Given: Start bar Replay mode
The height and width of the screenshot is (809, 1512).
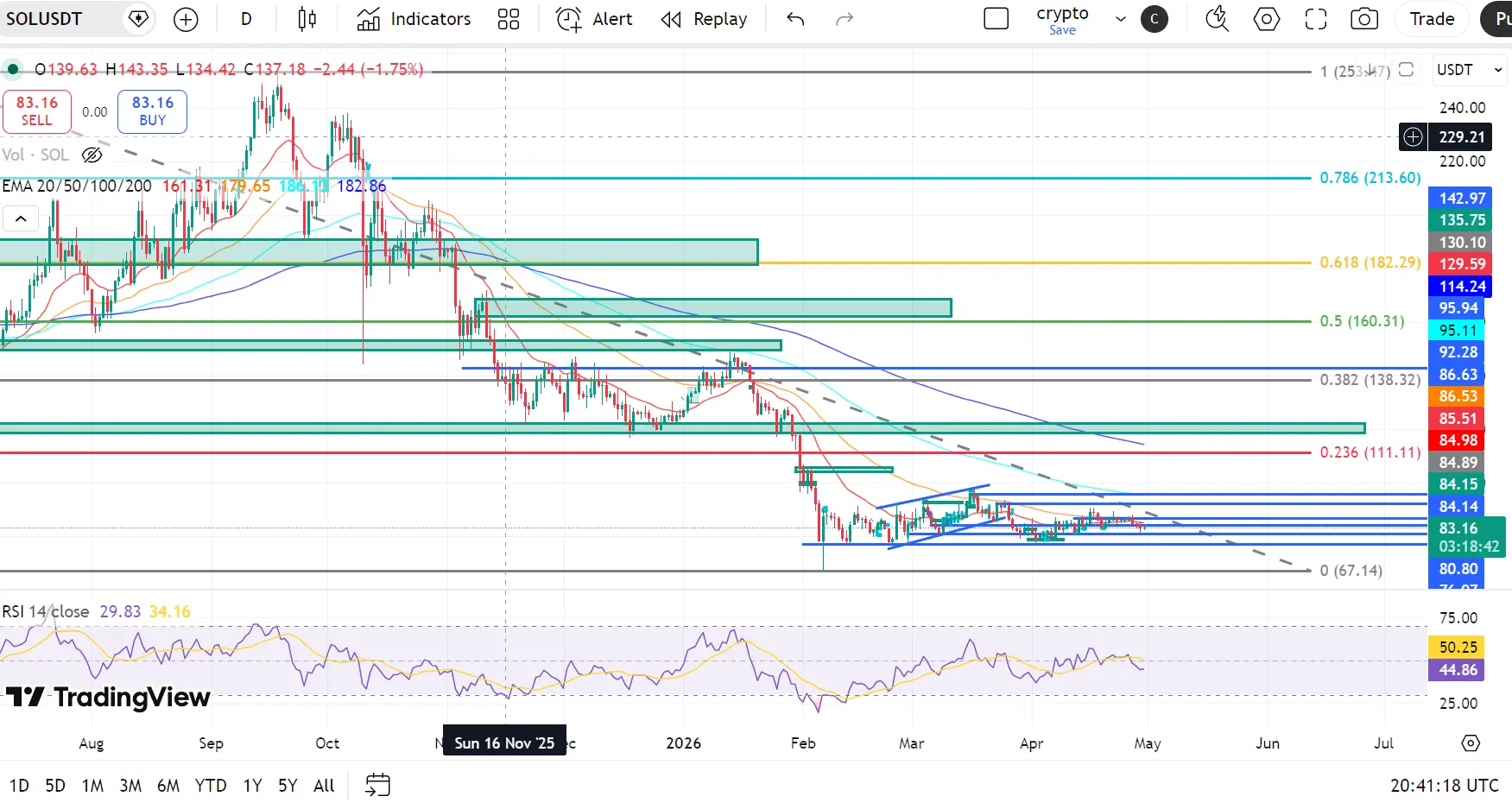Looking at the screenshot, I should click(704, 19).
